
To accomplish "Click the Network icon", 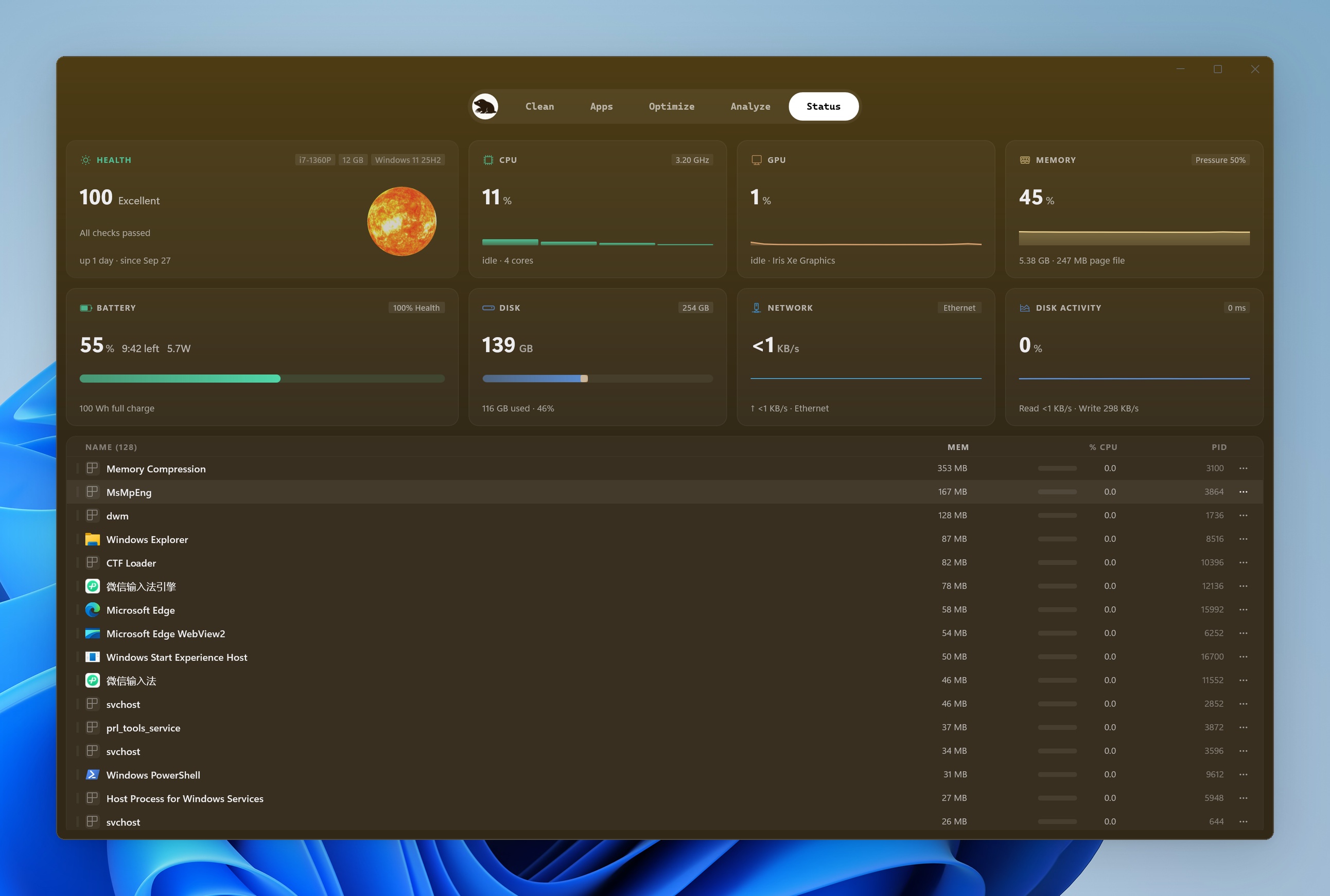I will [x=756, y=308].
